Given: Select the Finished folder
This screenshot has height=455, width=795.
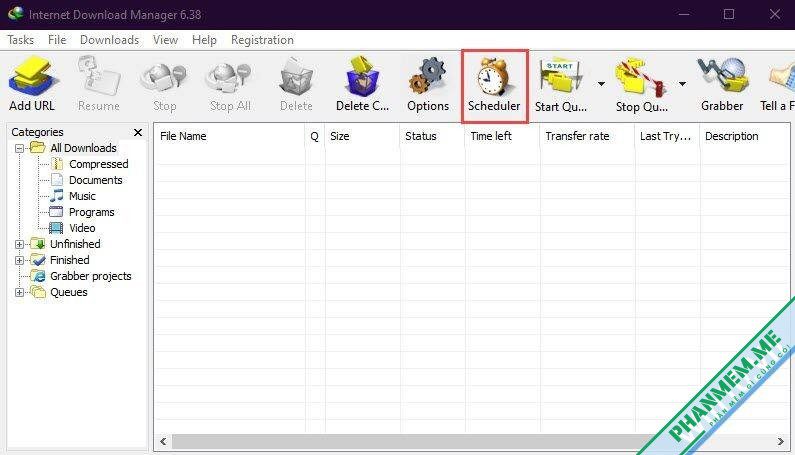Looking at the screenshot, I should [x=69, y=260].
